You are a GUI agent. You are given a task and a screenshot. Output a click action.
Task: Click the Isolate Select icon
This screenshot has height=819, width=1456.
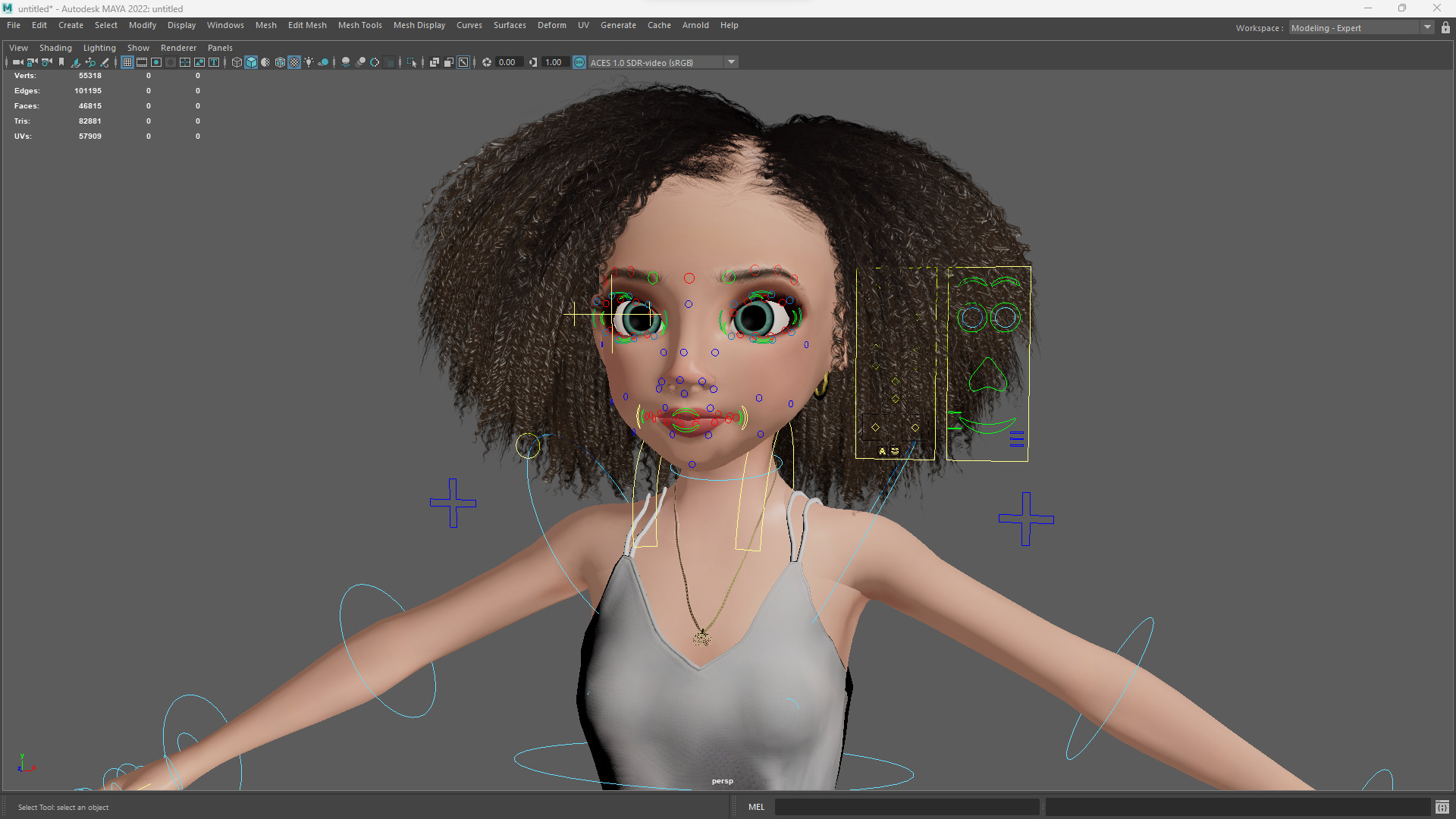coord(412,62)
